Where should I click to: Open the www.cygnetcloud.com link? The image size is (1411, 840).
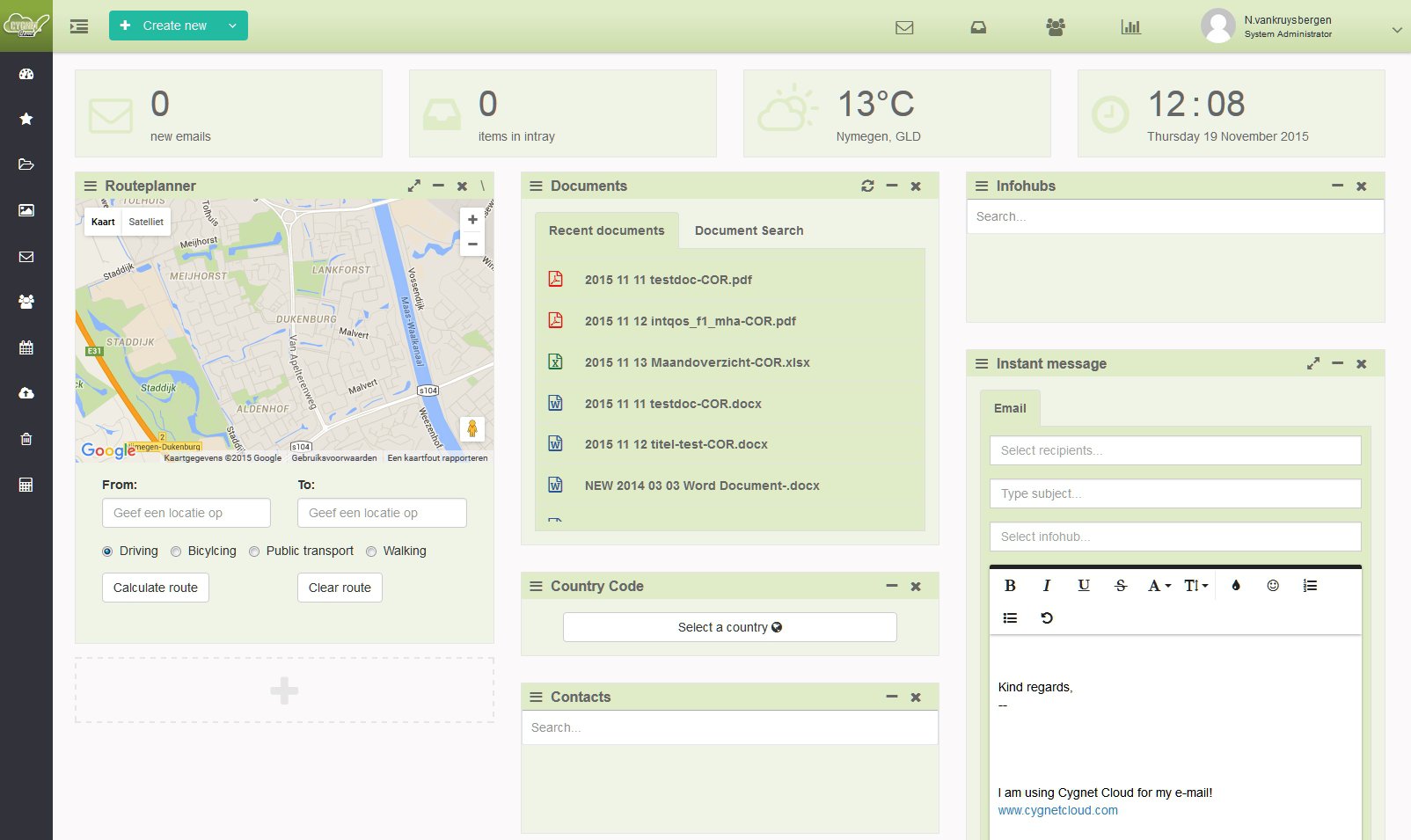[1057, 810]
